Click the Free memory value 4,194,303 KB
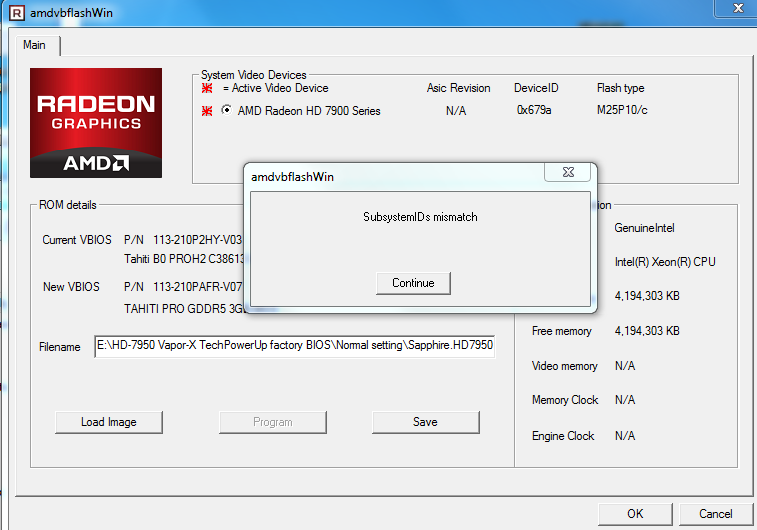The width and height of the screenshot is (757, 530). [x=647, y=331]
